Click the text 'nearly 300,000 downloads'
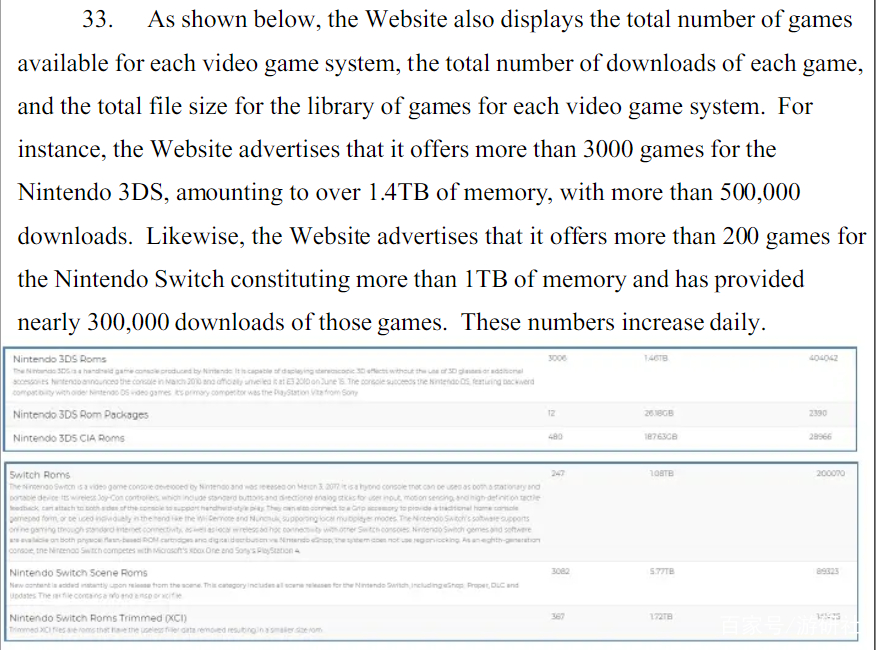This screenshot has width=876, height=650. (x=151, y=322)
